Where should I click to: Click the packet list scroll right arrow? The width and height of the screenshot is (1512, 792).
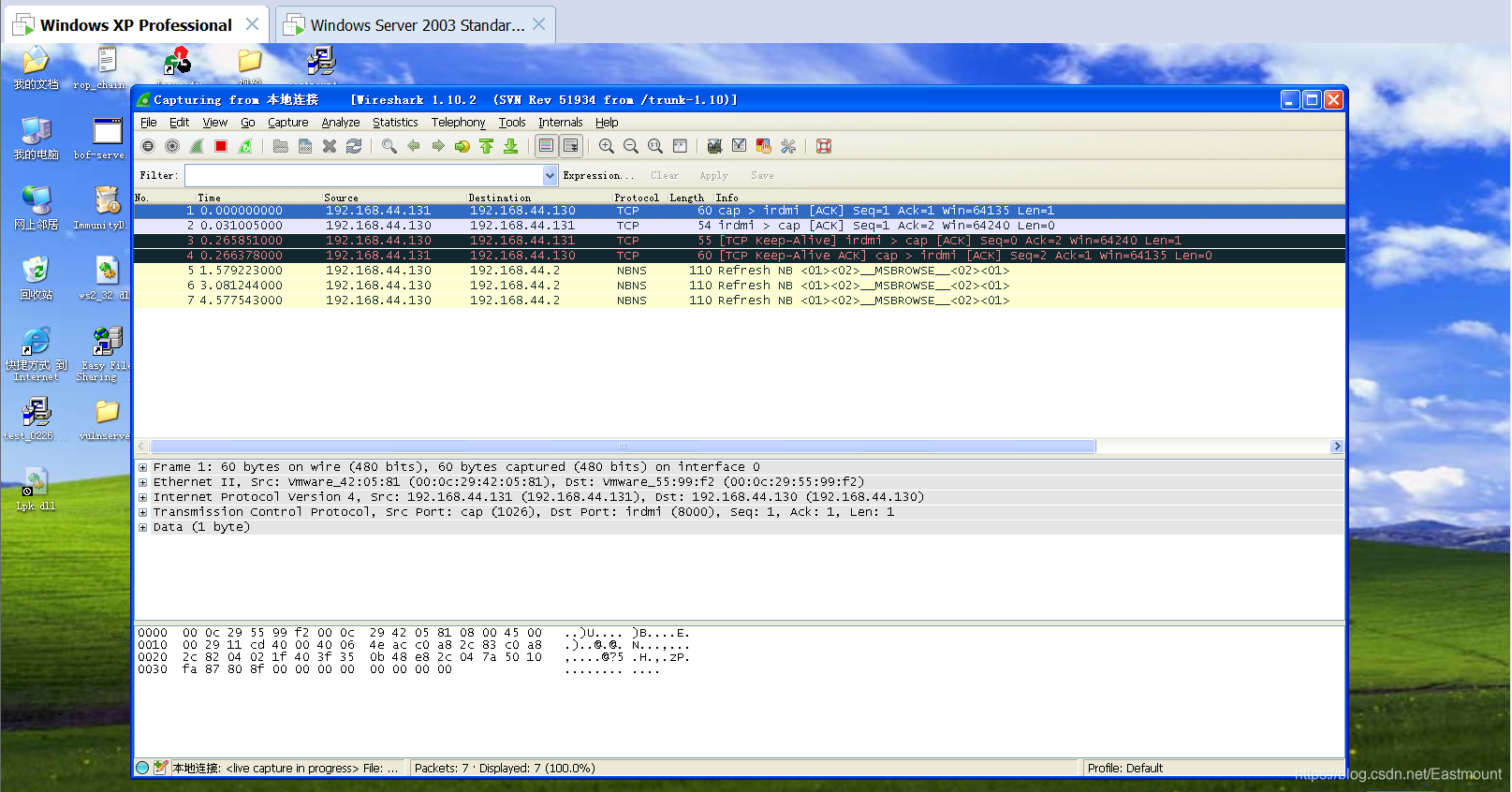1337,447
